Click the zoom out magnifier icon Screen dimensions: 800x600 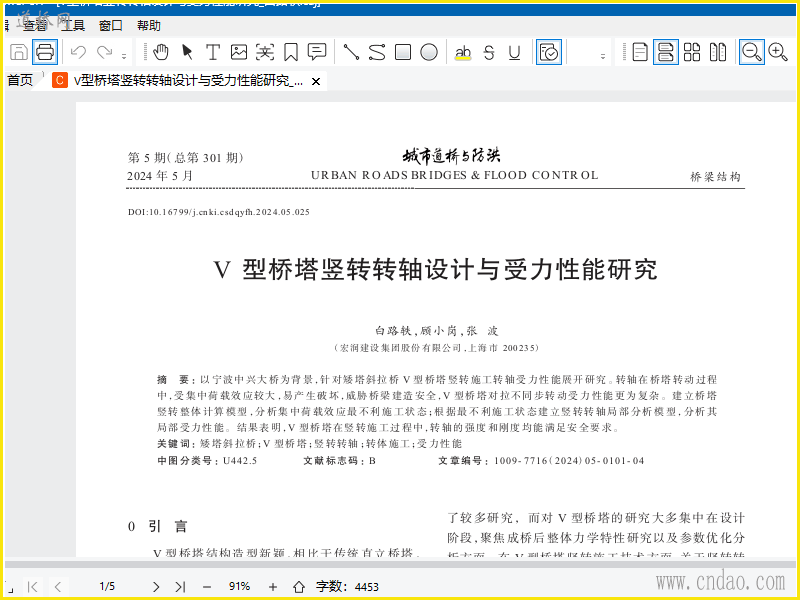(752, 52)
